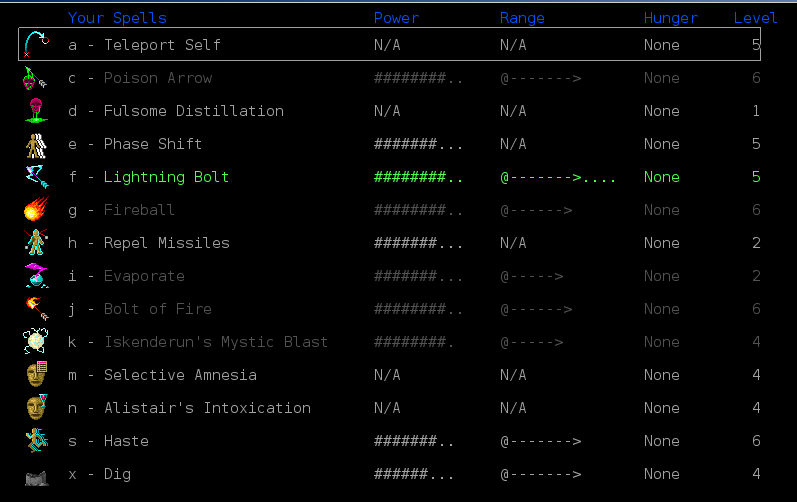This screenshot has height=502, width=797.
Task: Click the Fireball spell icon
Action: (x=36, y=210)
